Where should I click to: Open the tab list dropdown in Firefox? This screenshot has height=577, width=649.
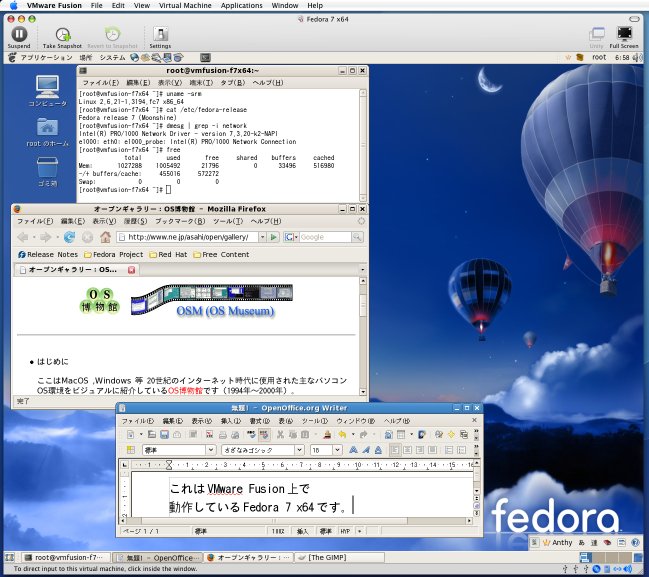click(x=363, y=270)
